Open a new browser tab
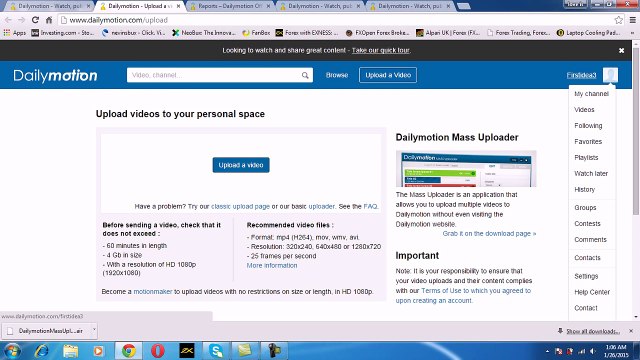 pyautogui.click(x=463, y=6)
